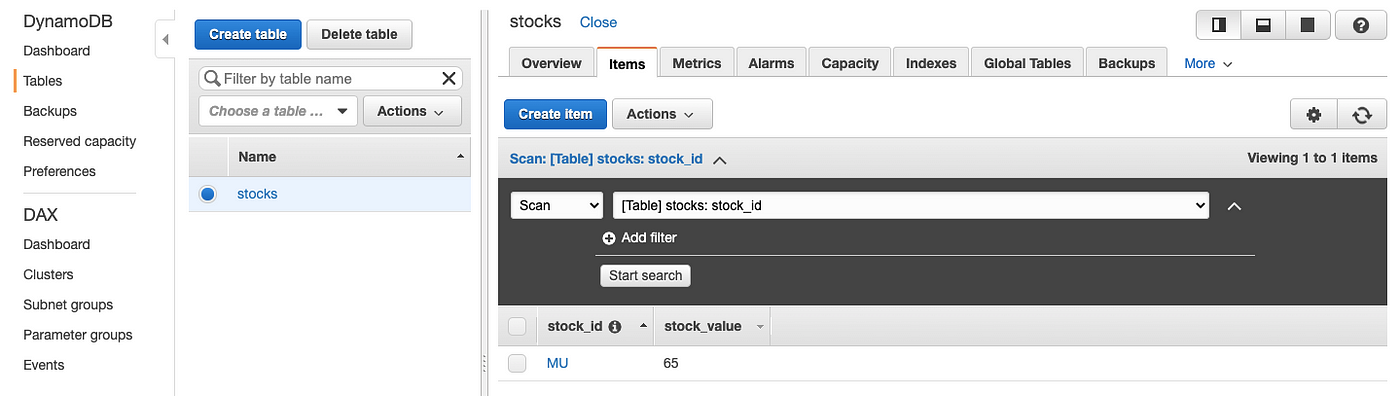Click the stock_id info icon
The image size is (1400, 396).
(x=615, y=327)
